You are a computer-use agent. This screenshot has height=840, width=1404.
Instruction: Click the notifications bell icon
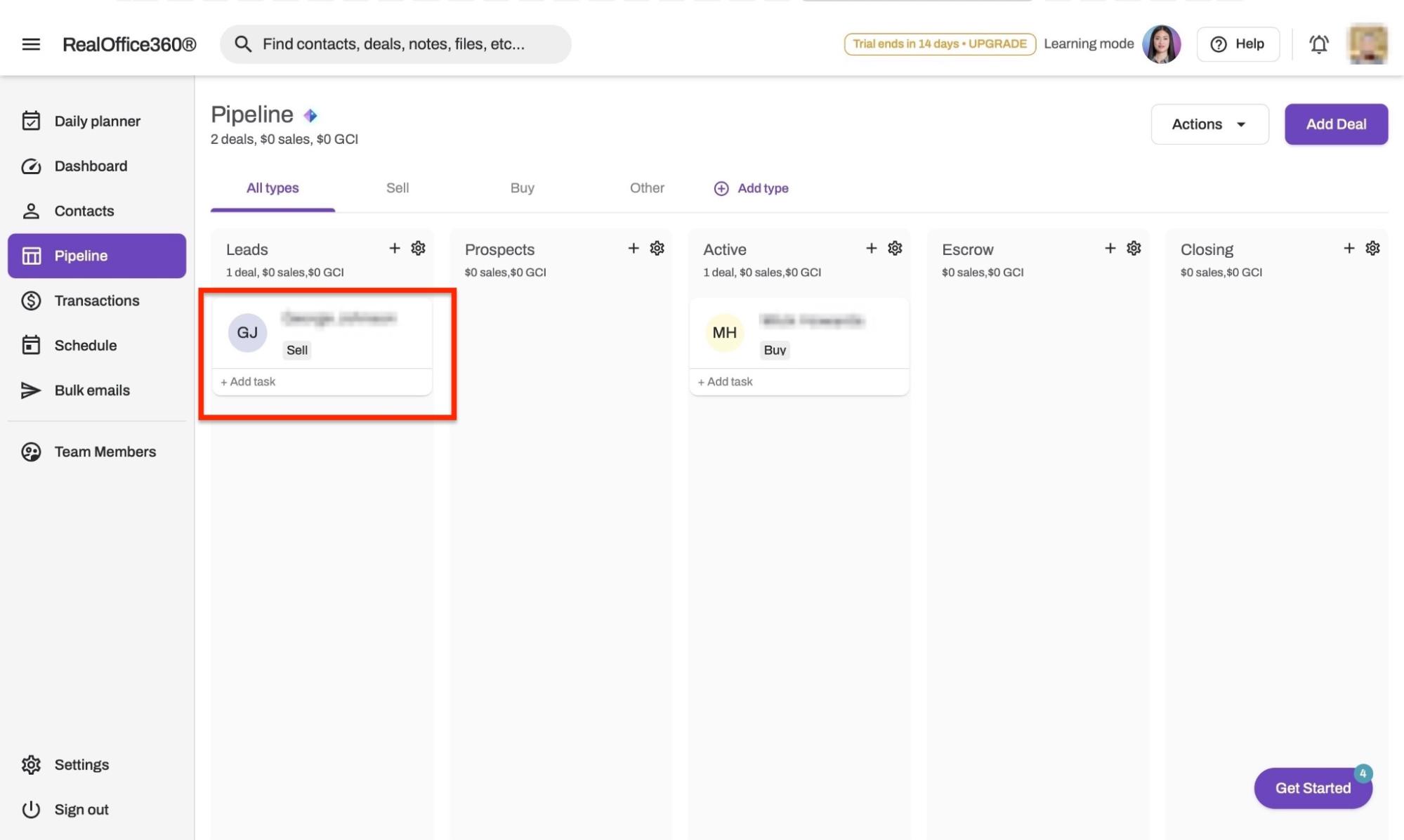1318,44
